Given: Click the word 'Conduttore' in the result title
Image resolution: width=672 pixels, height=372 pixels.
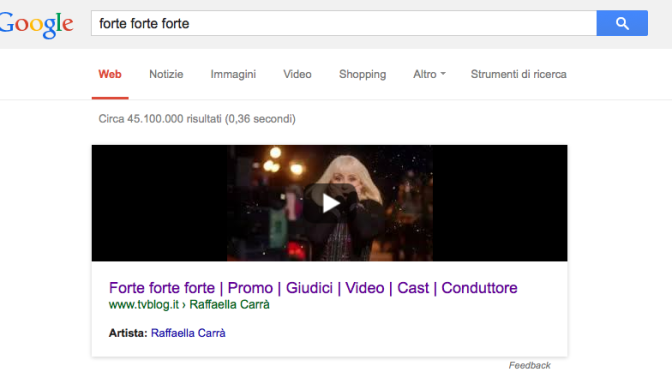Looking at the screenshot, I should [x=479, y=288].
